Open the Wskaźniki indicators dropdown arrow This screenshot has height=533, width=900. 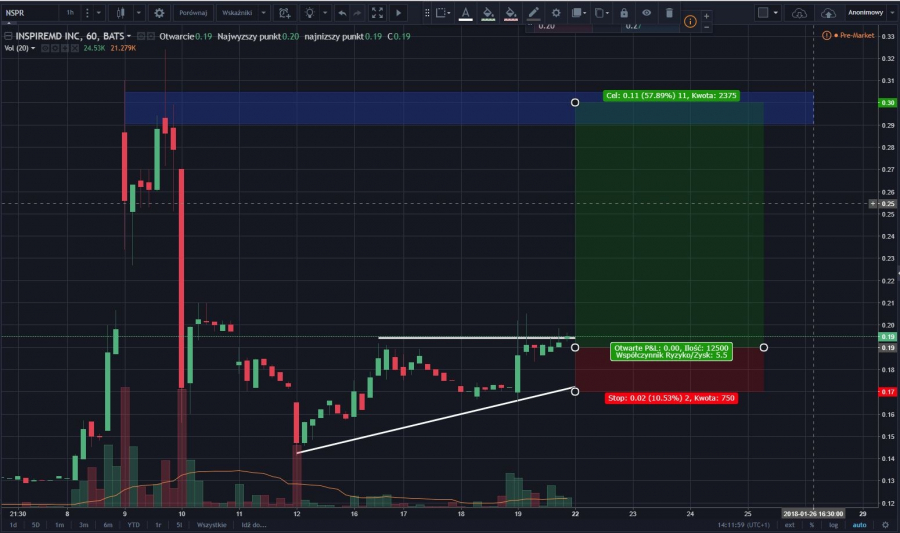click(263, 13)
